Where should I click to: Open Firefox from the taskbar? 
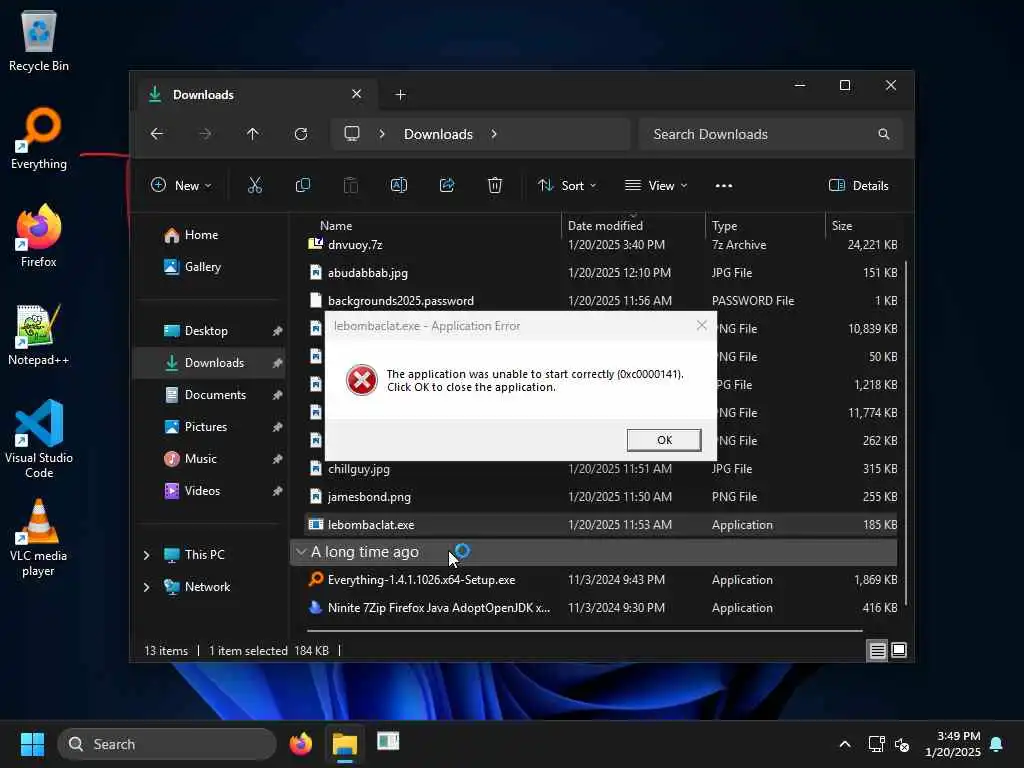coord(301,744)
